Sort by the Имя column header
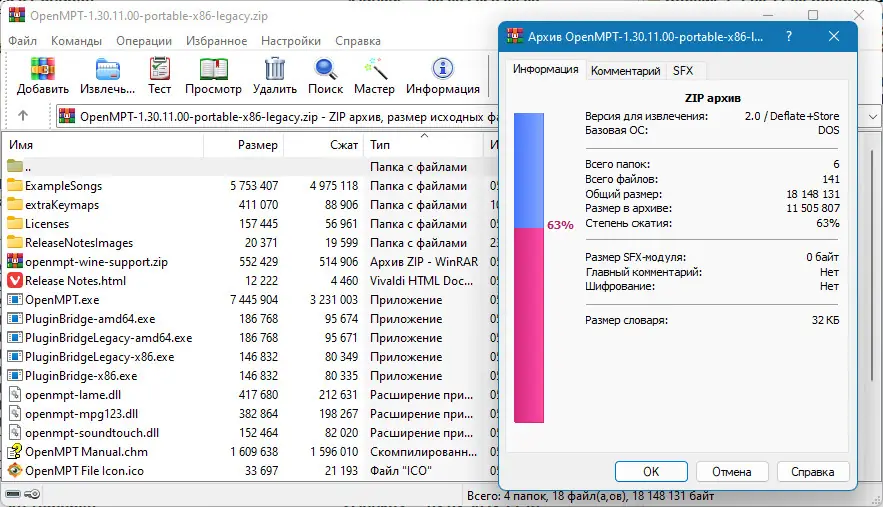 pos(104,145)
